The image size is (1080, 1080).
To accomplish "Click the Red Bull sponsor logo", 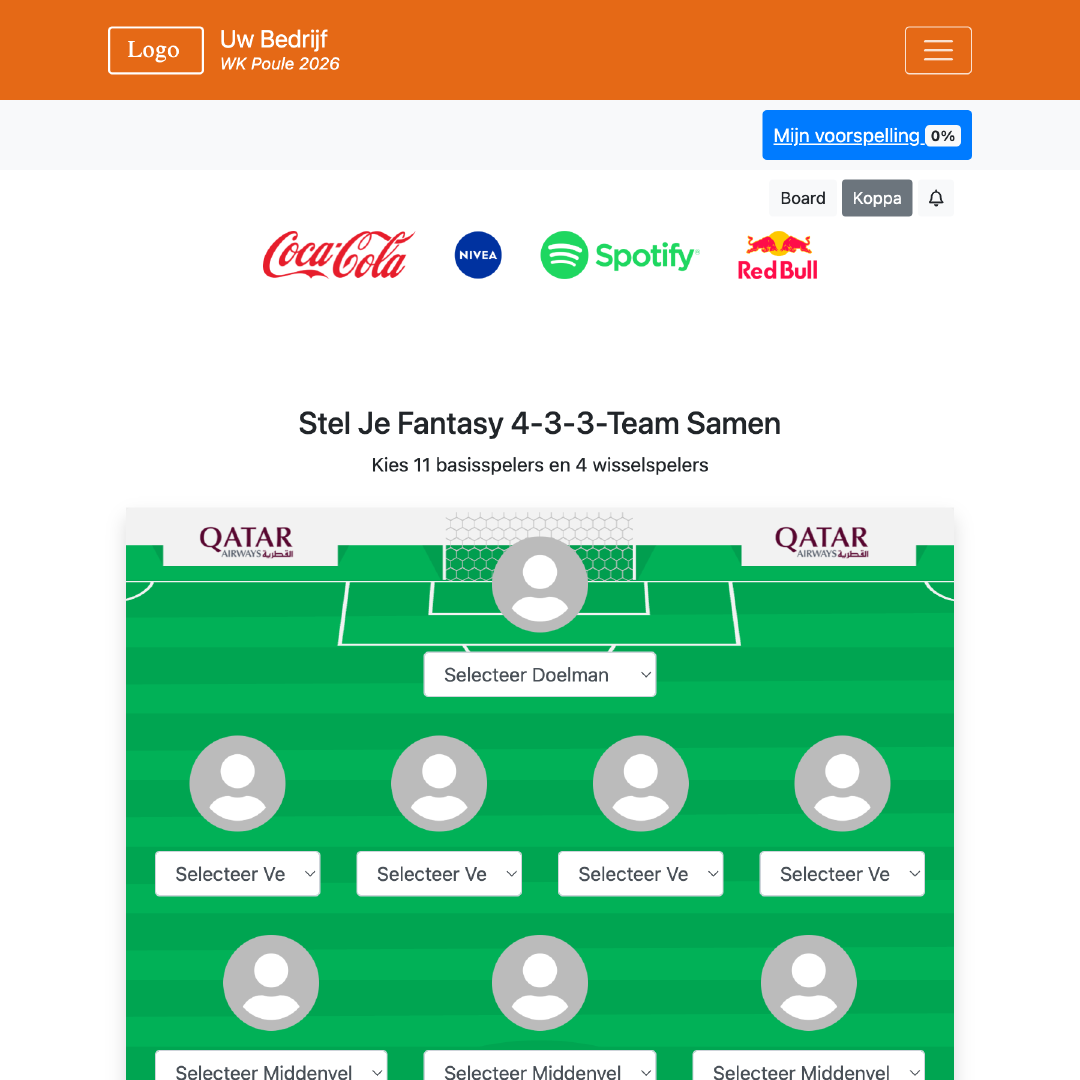I will coord(778,255).
